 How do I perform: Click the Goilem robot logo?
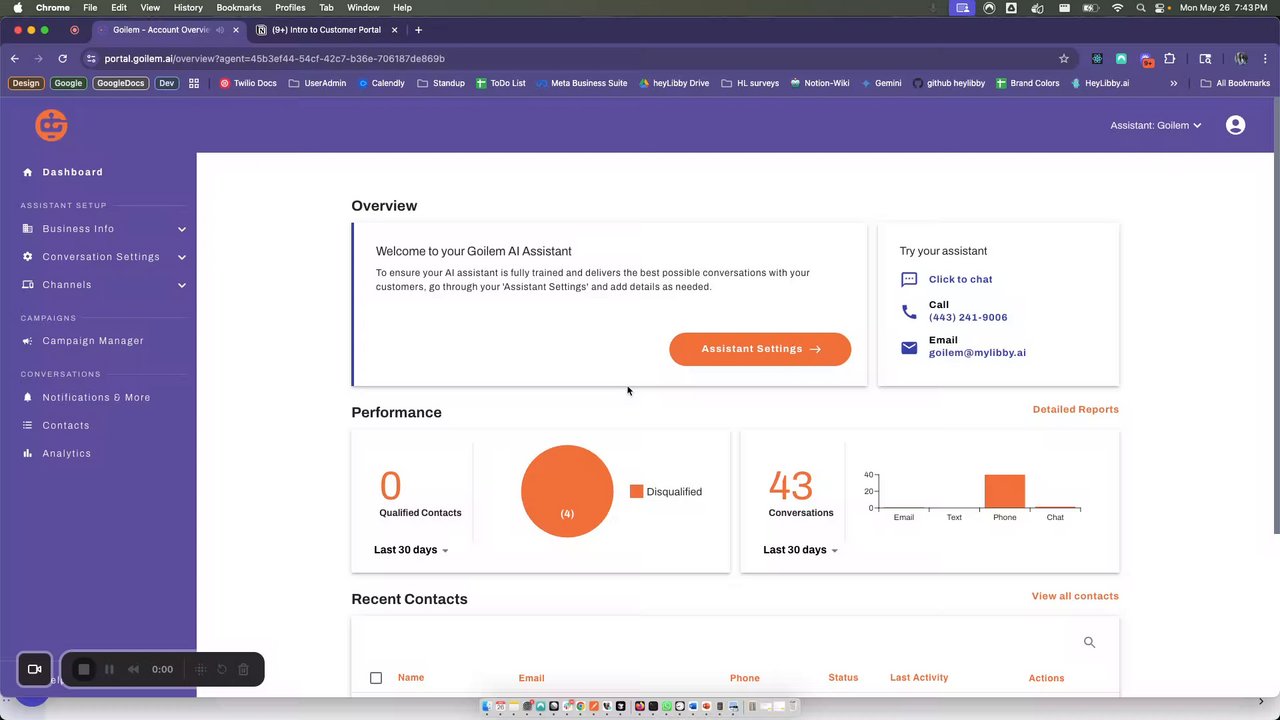(51, 125)
